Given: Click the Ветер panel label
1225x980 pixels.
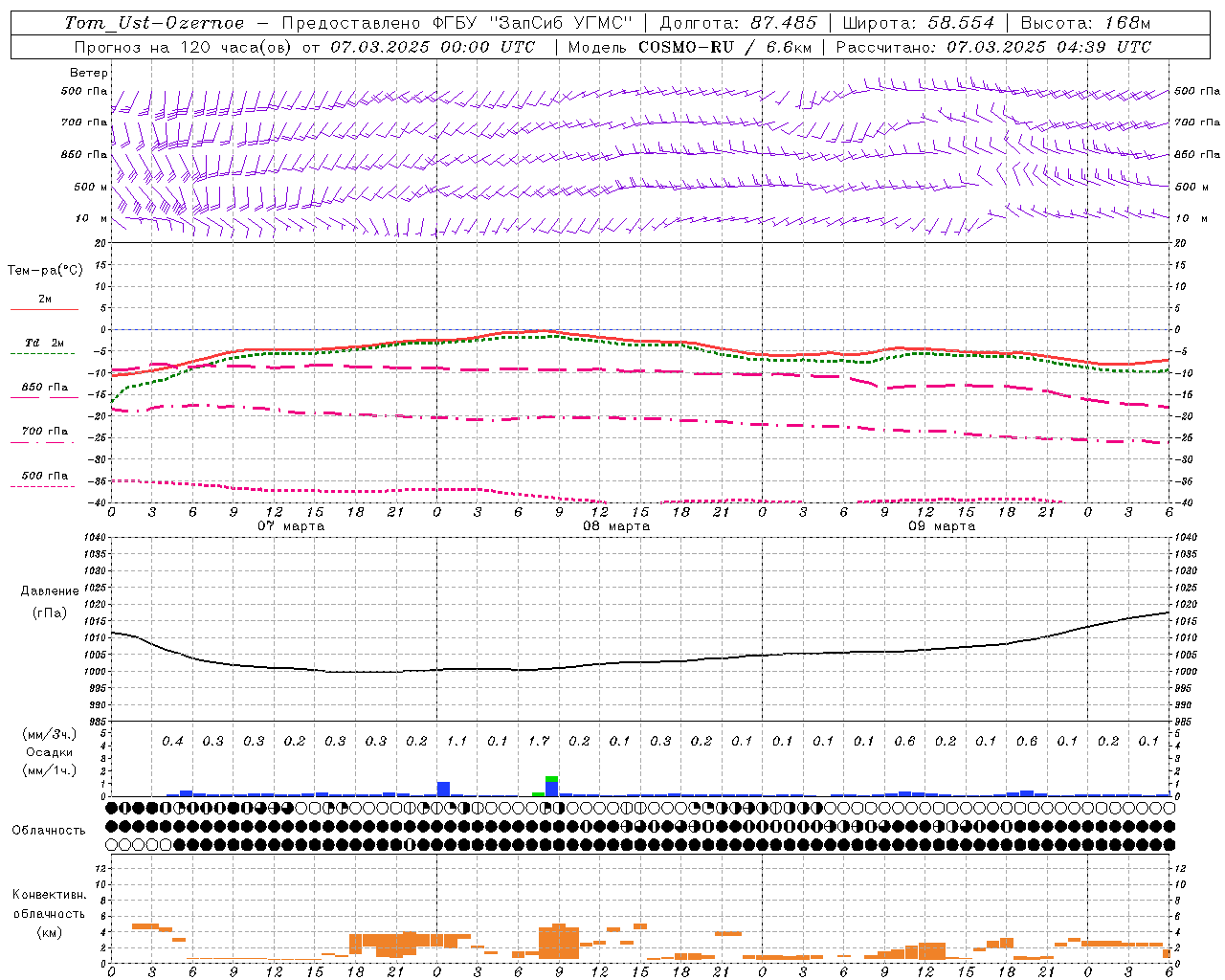Looking at the screenshot, I should (x=89, y=73).
